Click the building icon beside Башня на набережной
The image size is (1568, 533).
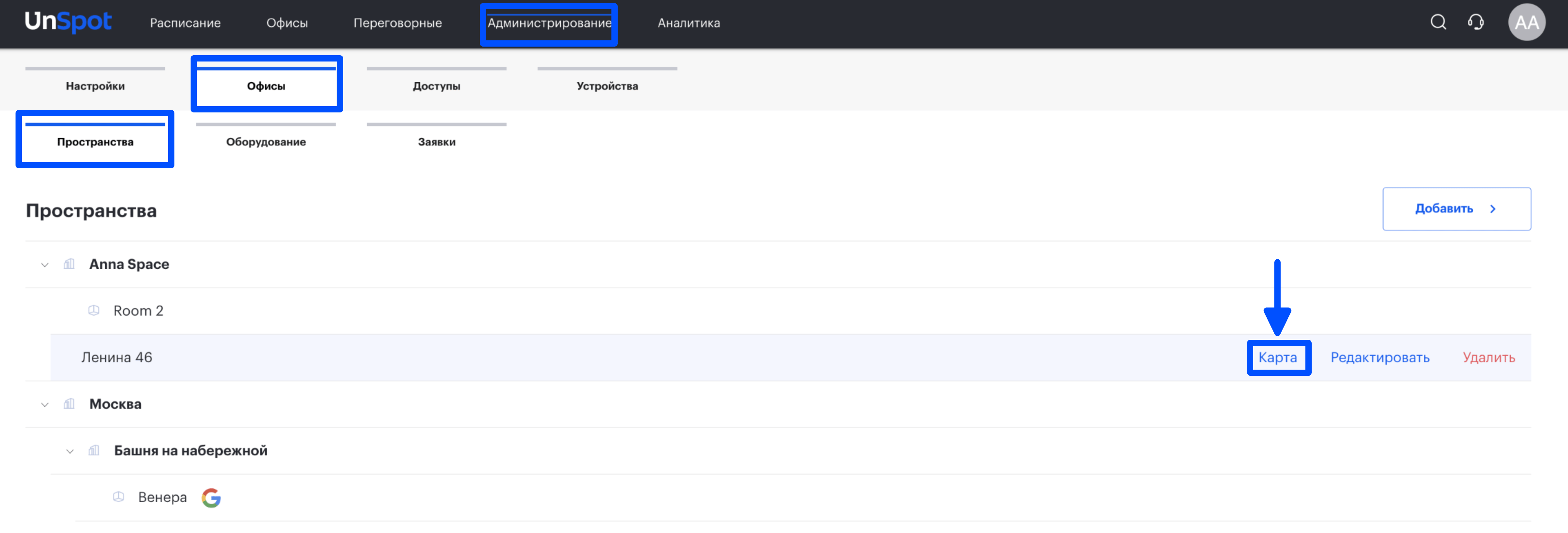94,451
